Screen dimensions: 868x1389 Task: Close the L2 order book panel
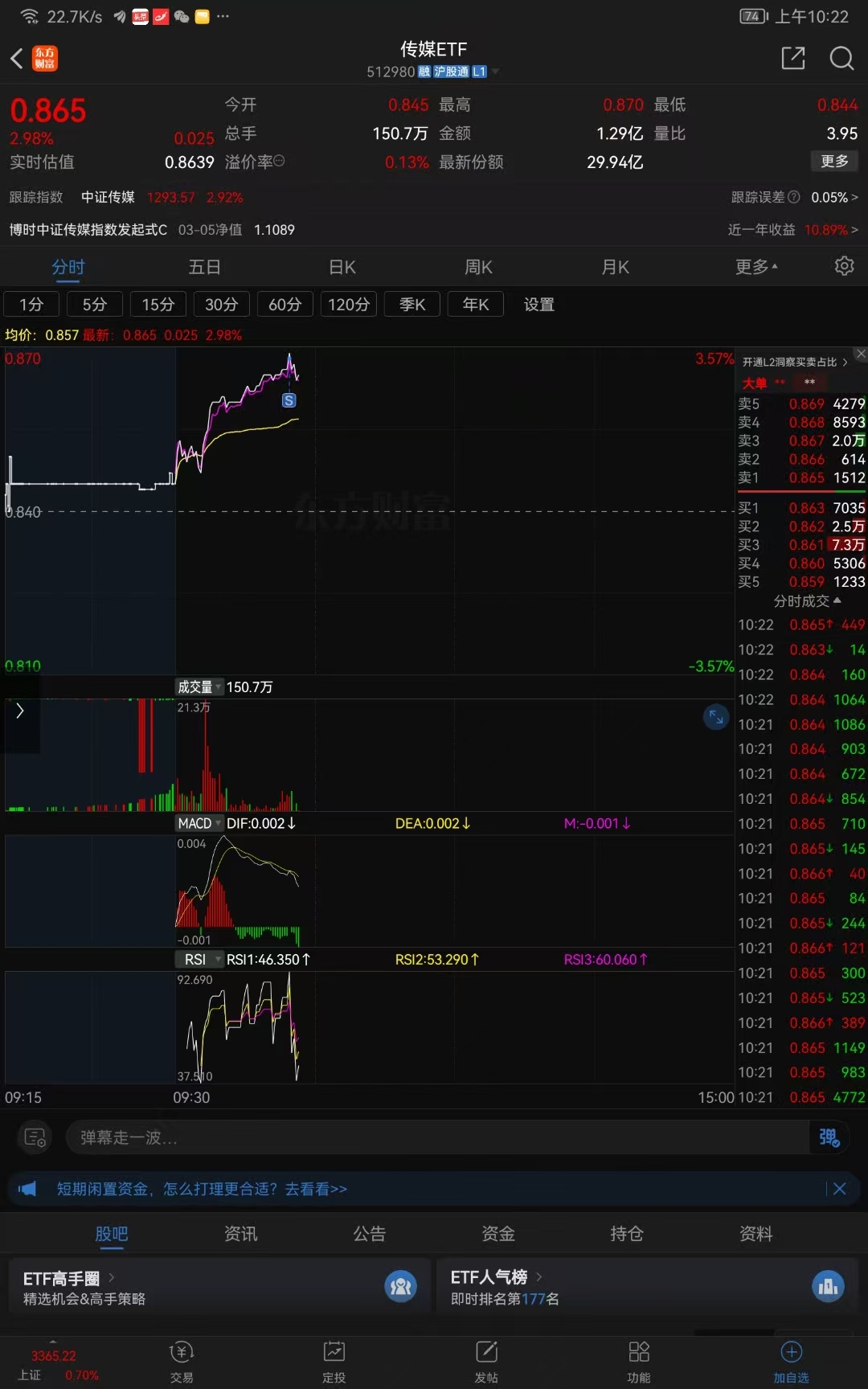[861, 354]
